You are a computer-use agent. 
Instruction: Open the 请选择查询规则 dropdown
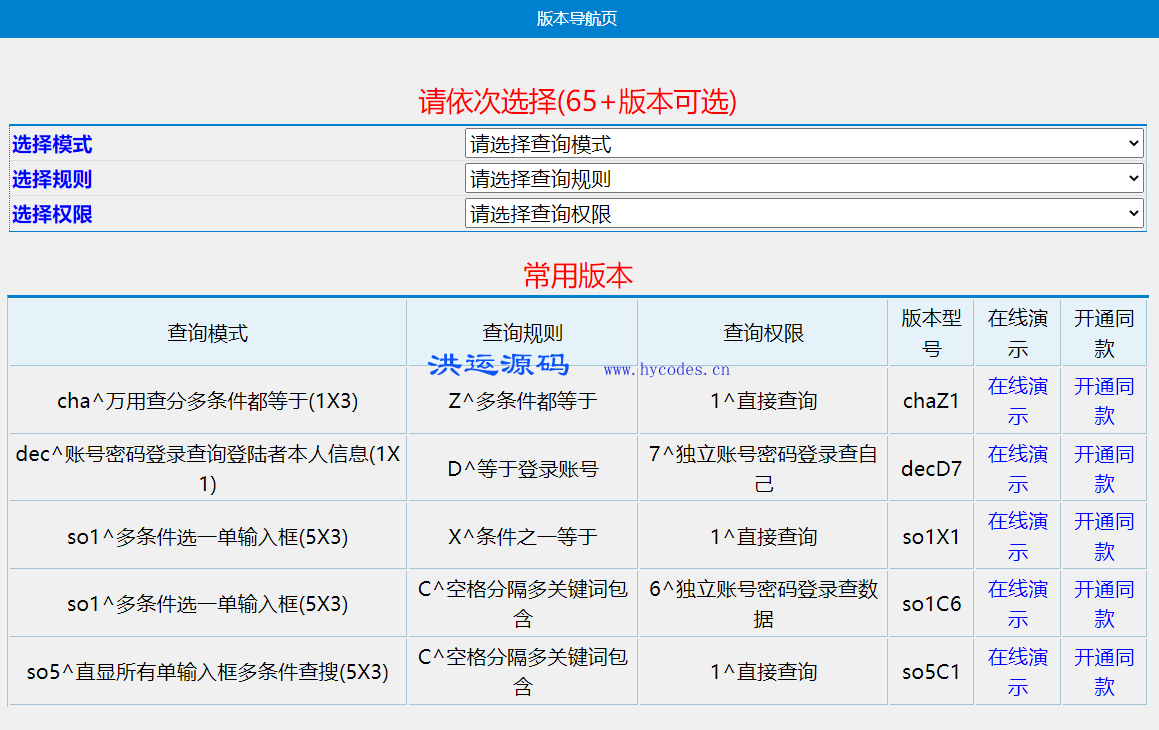point(804,178)
